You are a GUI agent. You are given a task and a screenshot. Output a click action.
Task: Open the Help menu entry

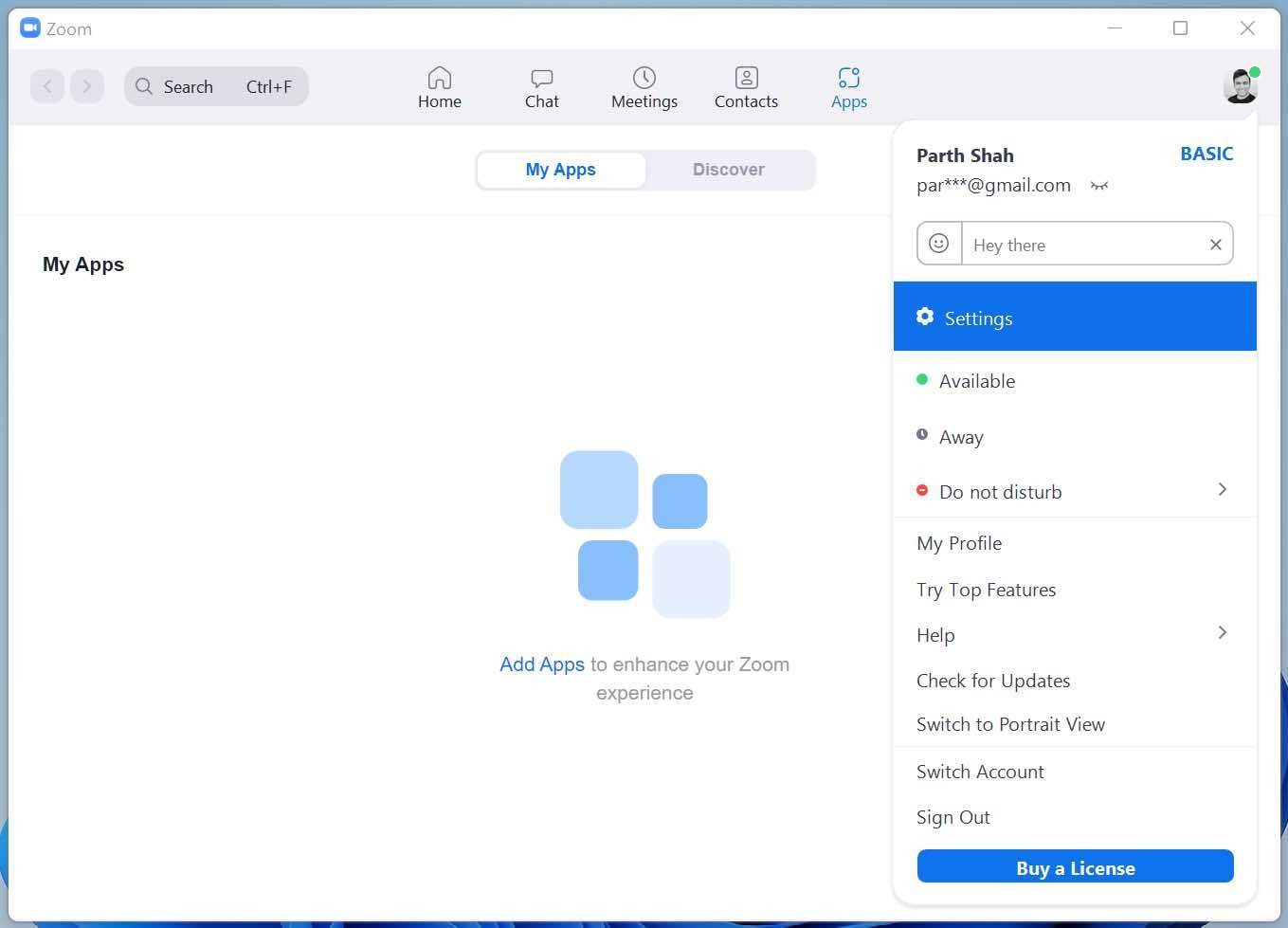point(1075,635)
